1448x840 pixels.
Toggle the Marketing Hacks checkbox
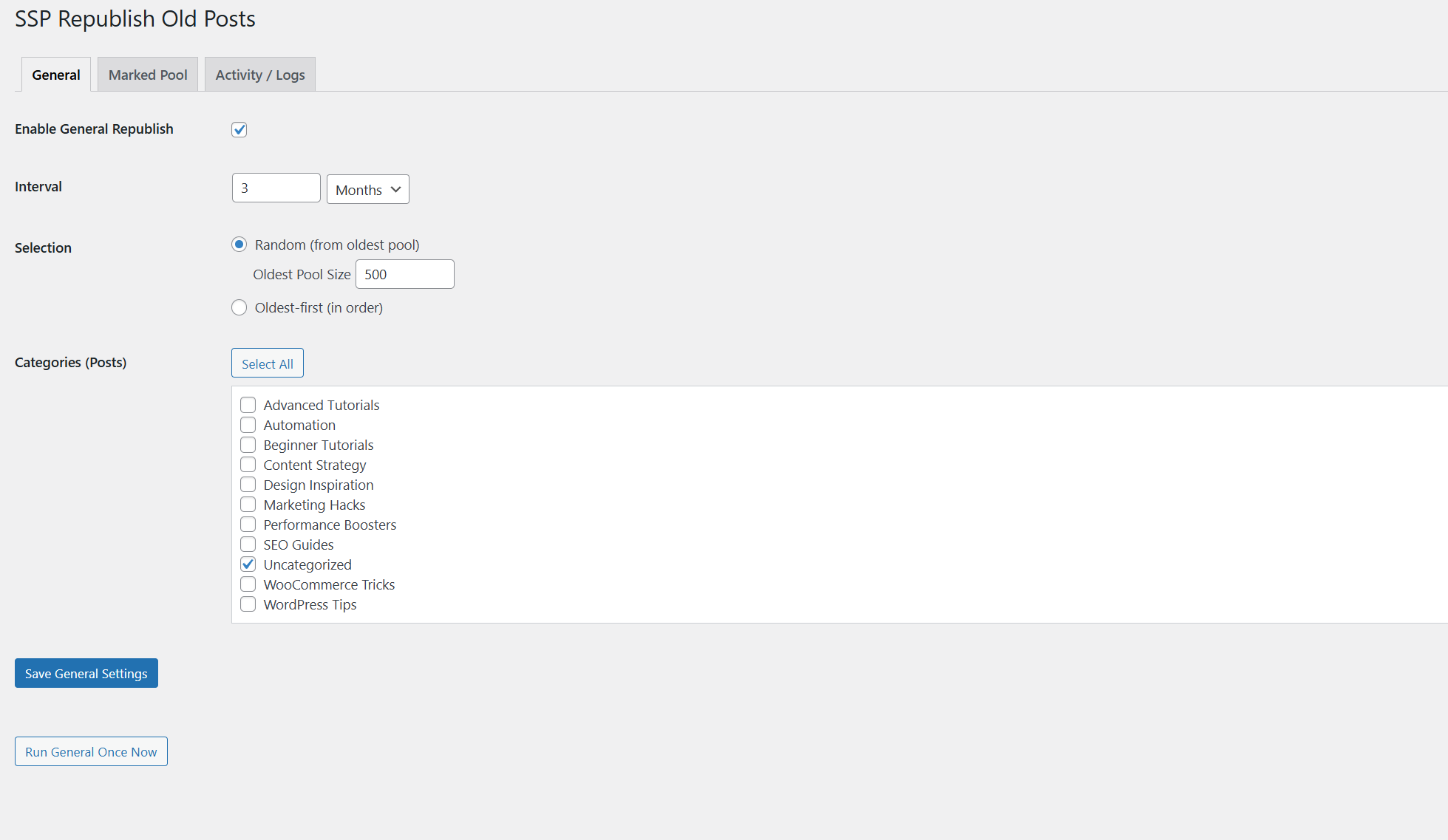pos(248,505)
